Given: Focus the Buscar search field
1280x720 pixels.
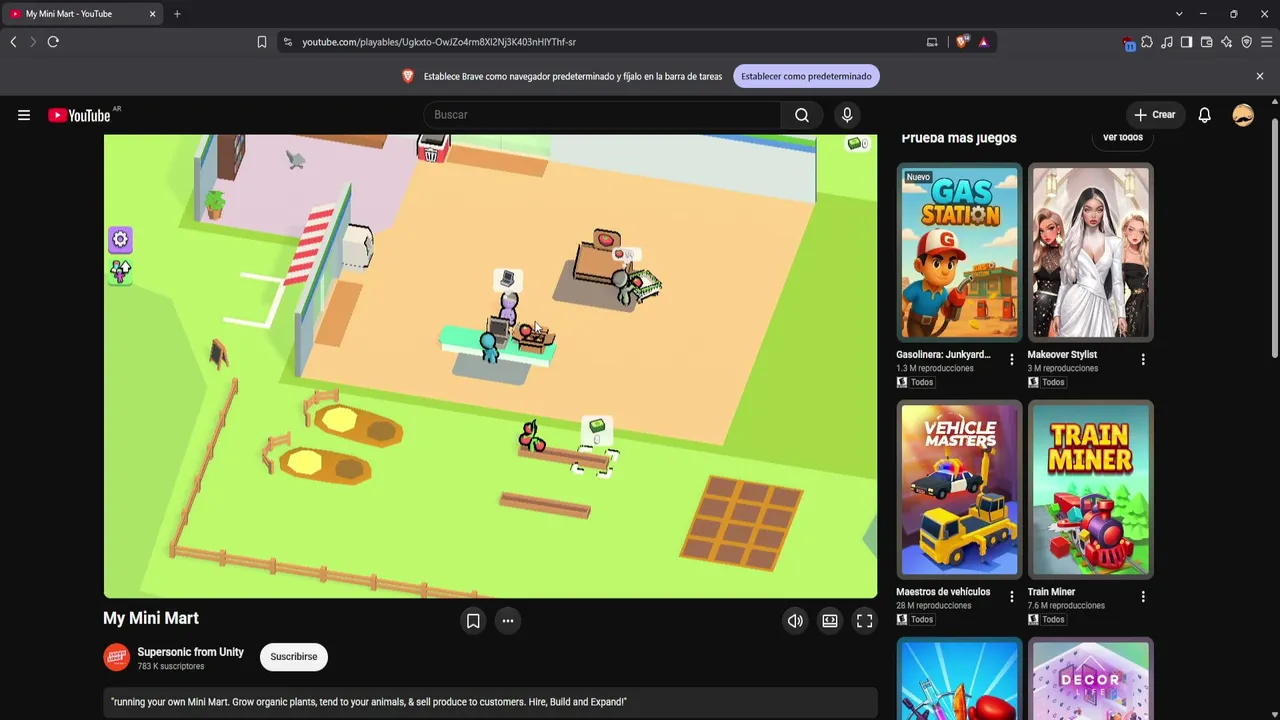Looking at the screenshot, I should [603, 115].
